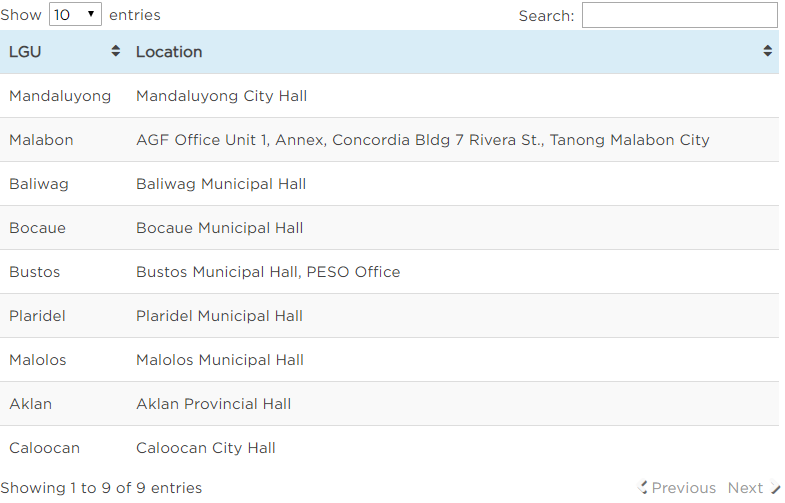Open the Show entries count dropdown
The width and height of the screenshot is (785, 503).
[75, 15]
